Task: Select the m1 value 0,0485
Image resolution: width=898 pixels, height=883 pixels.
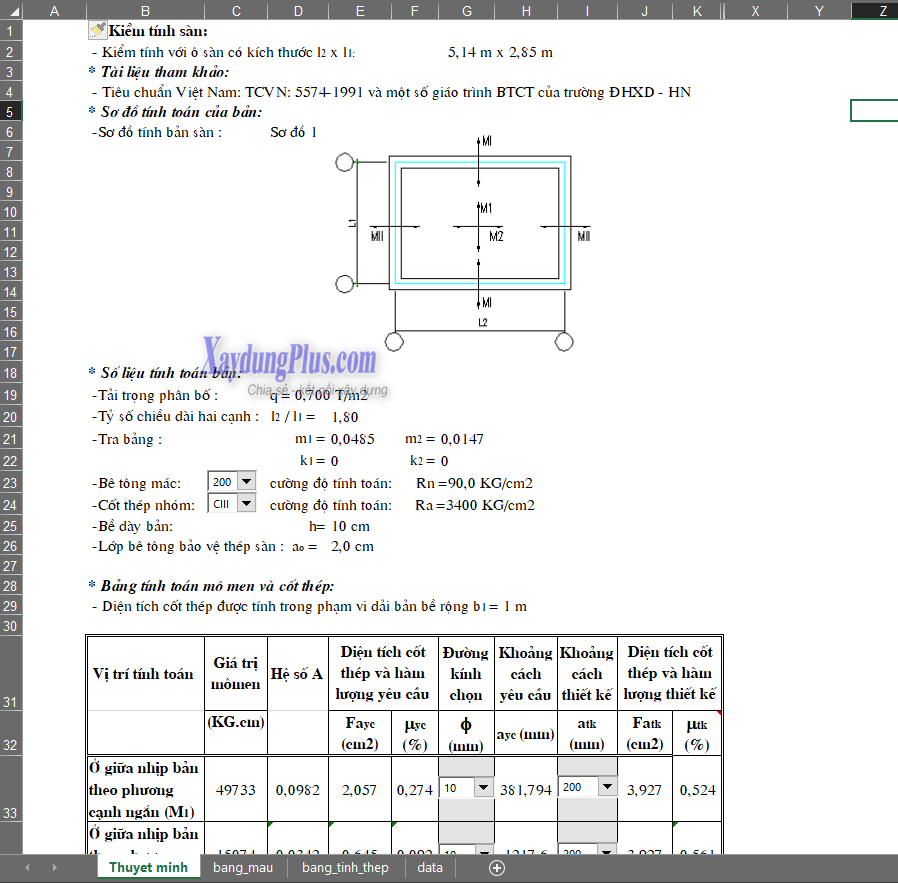Action: [353, 439]
